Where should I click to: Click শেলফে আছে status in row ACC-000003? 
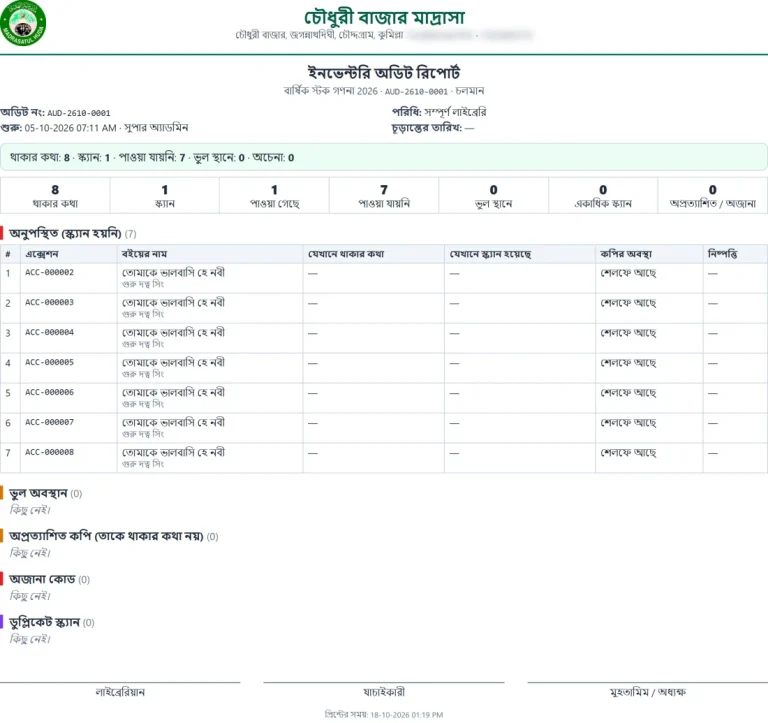pyautogui.click(x=628, y=303)
